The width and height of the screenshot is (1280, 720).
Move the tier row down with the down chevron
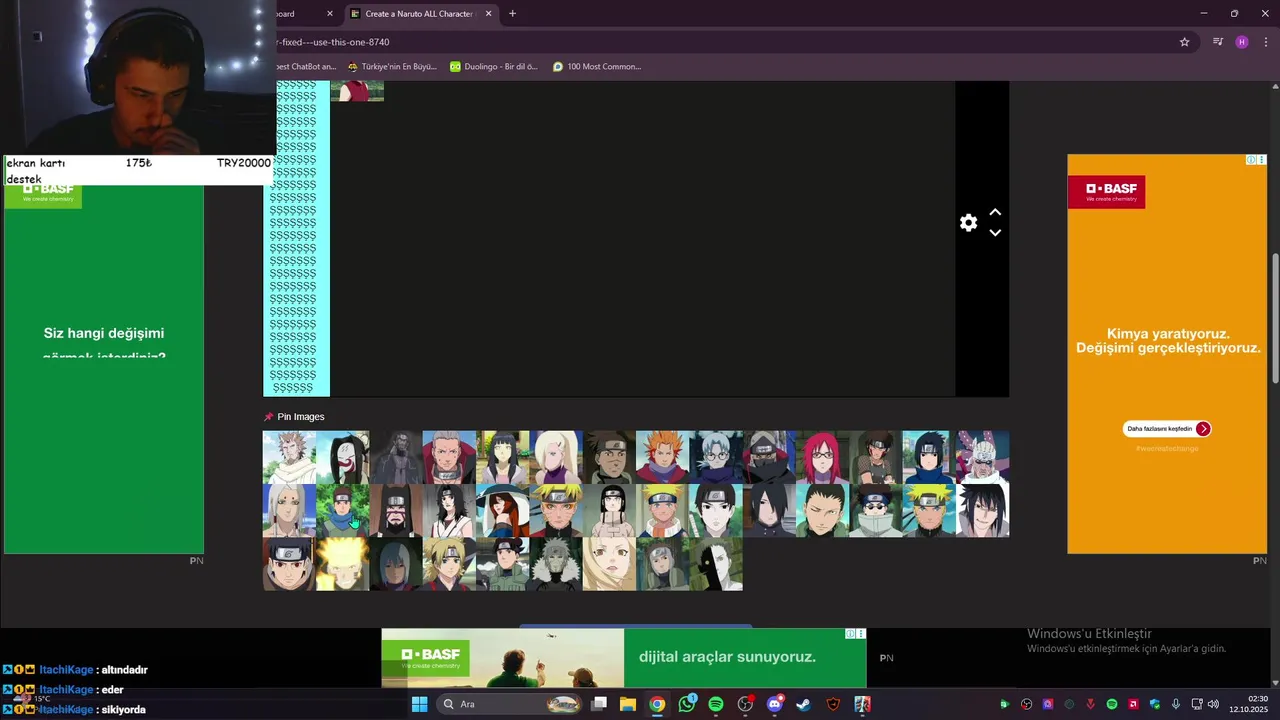click(x=995, y=233)
